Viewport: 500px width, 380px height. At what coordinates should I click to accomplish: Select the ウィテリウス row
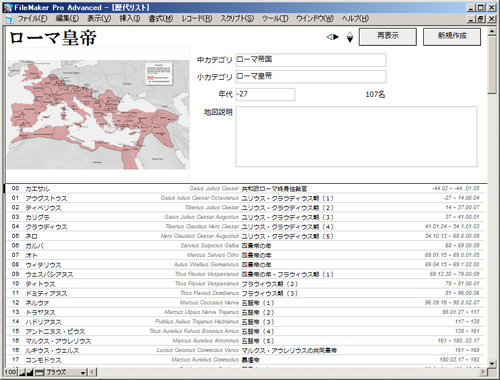(246, 265)
